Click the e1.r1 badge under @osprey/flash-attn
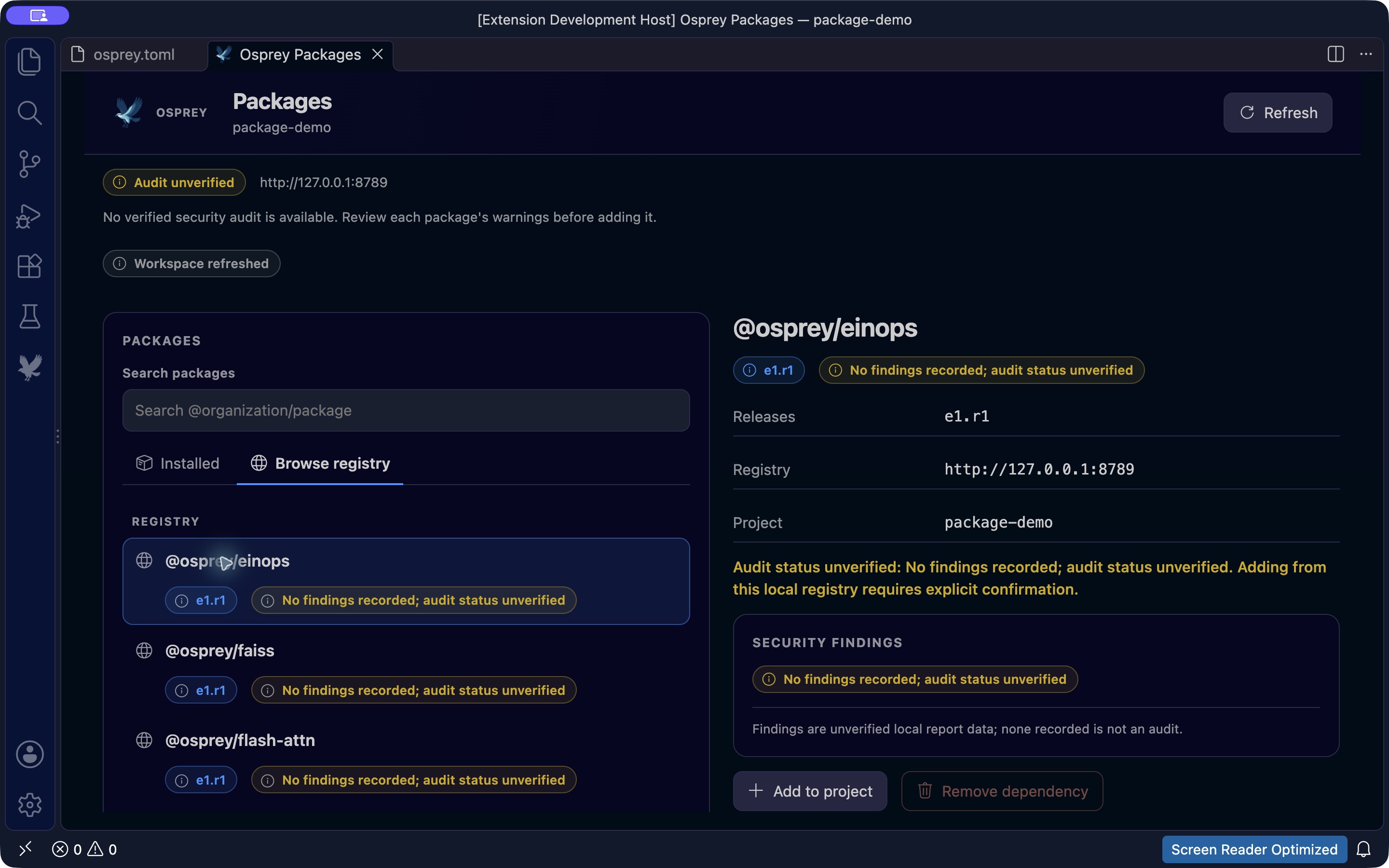Image resolution: width=1389 pixels, height=868 pixels. pos(201,780)
